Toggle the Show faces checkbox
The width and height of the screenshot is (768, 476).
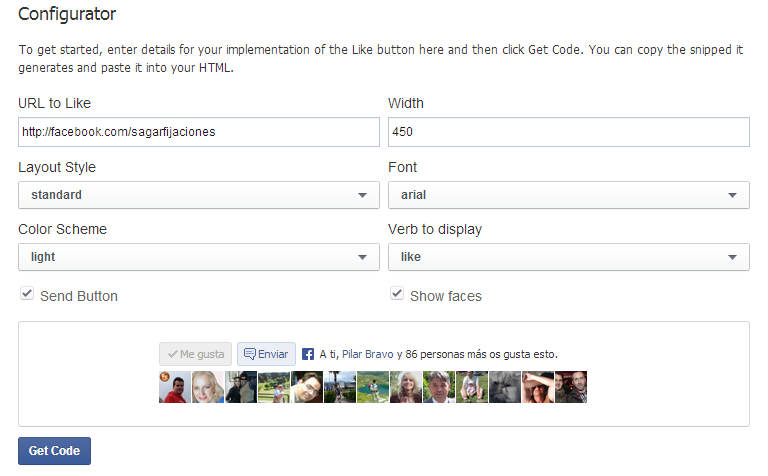pos(397,294)
